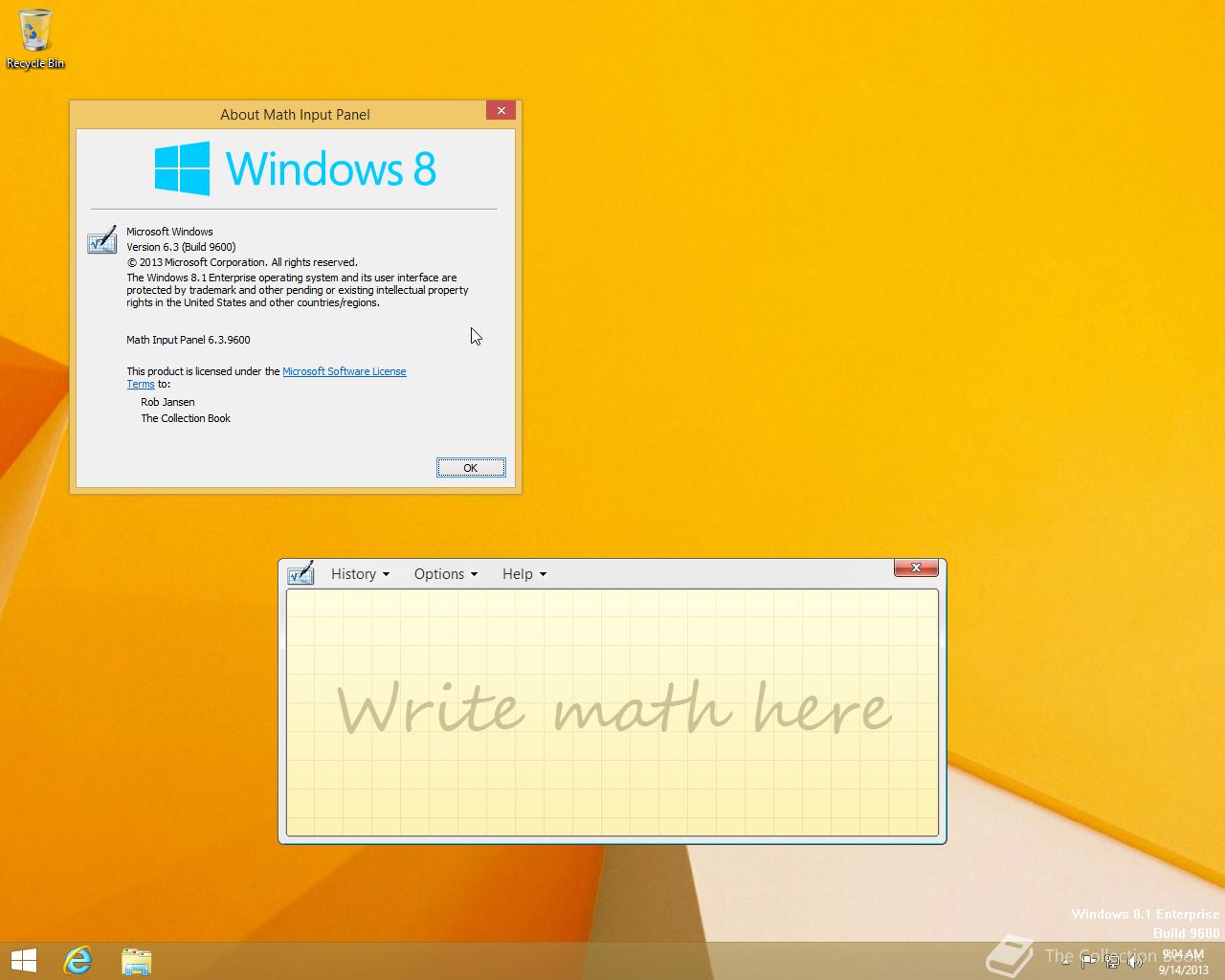Launch Internet Explorer from the taskbar

click(78, 961)
